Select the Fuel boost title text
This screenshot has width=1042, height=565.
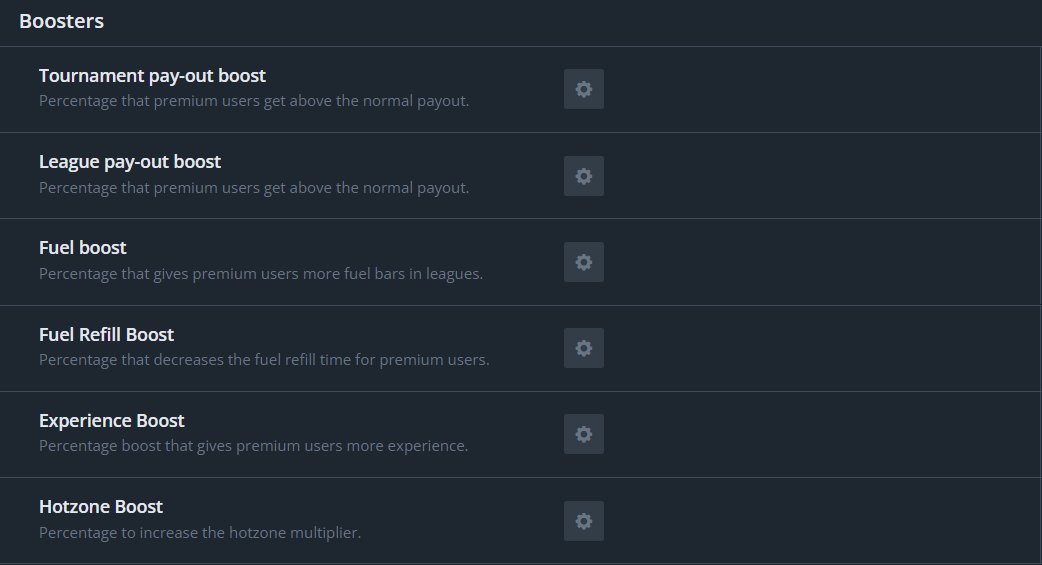tap(83, 248)
